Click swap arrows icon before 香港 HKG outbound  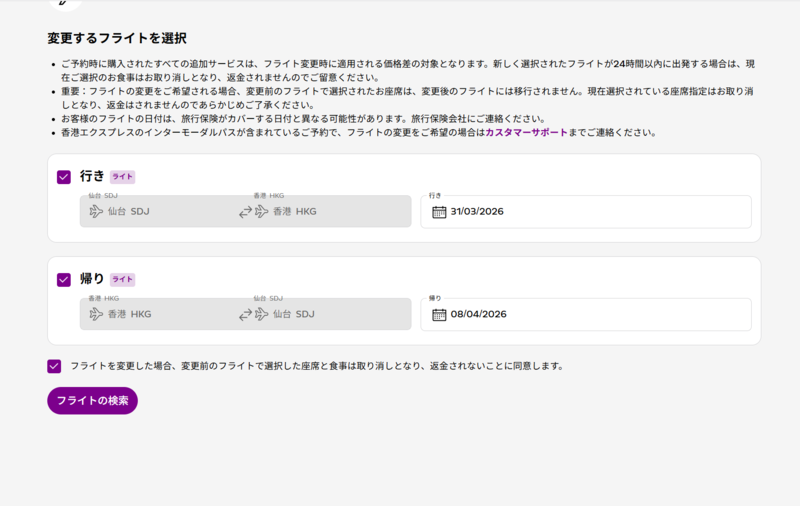tap(245, 212)
